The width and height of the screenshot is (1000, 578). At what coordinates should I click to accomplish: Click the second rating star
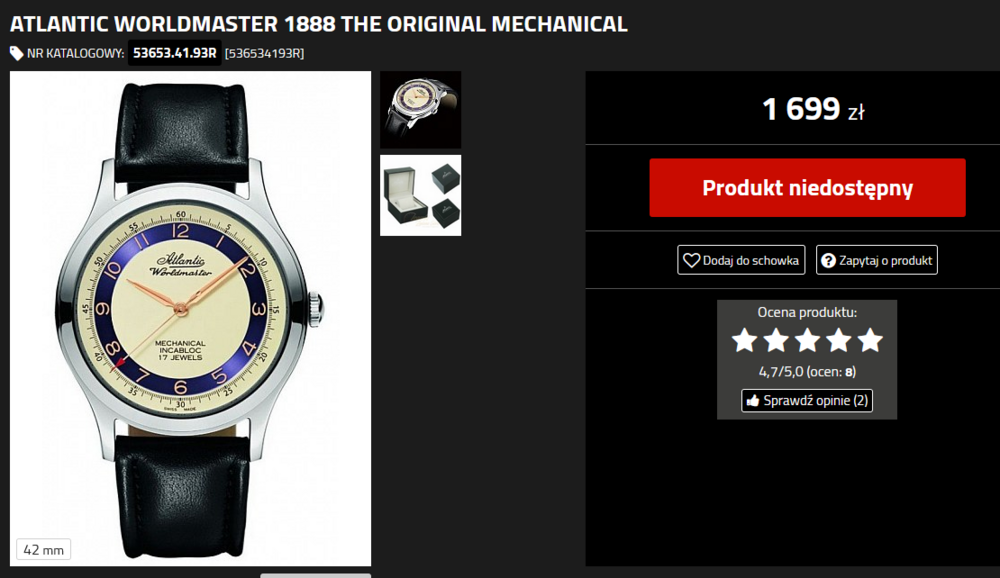(776, 340)
